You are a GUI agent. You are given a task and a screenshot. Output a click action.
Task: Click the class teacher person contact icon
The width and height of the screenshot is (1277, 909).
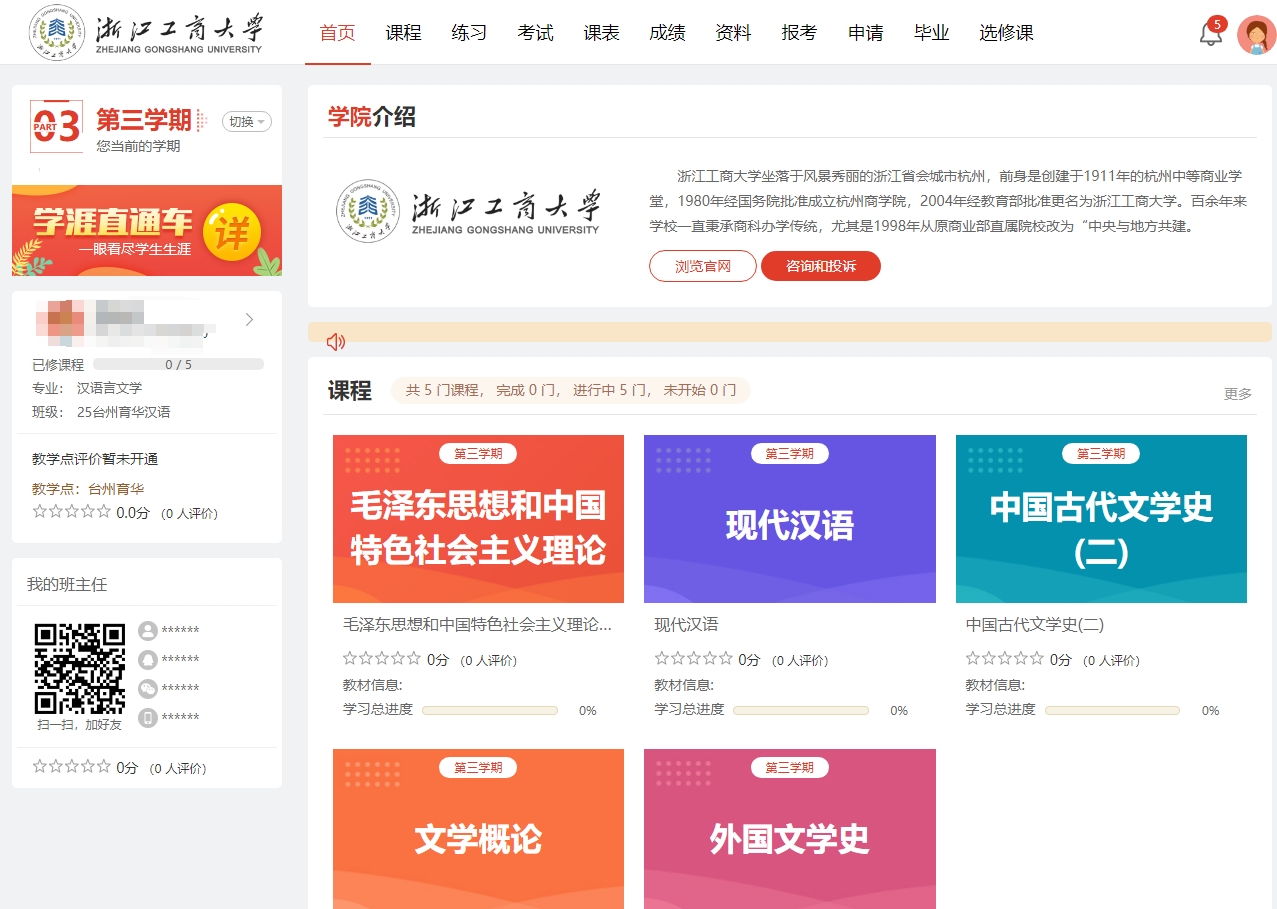[148, 631]
